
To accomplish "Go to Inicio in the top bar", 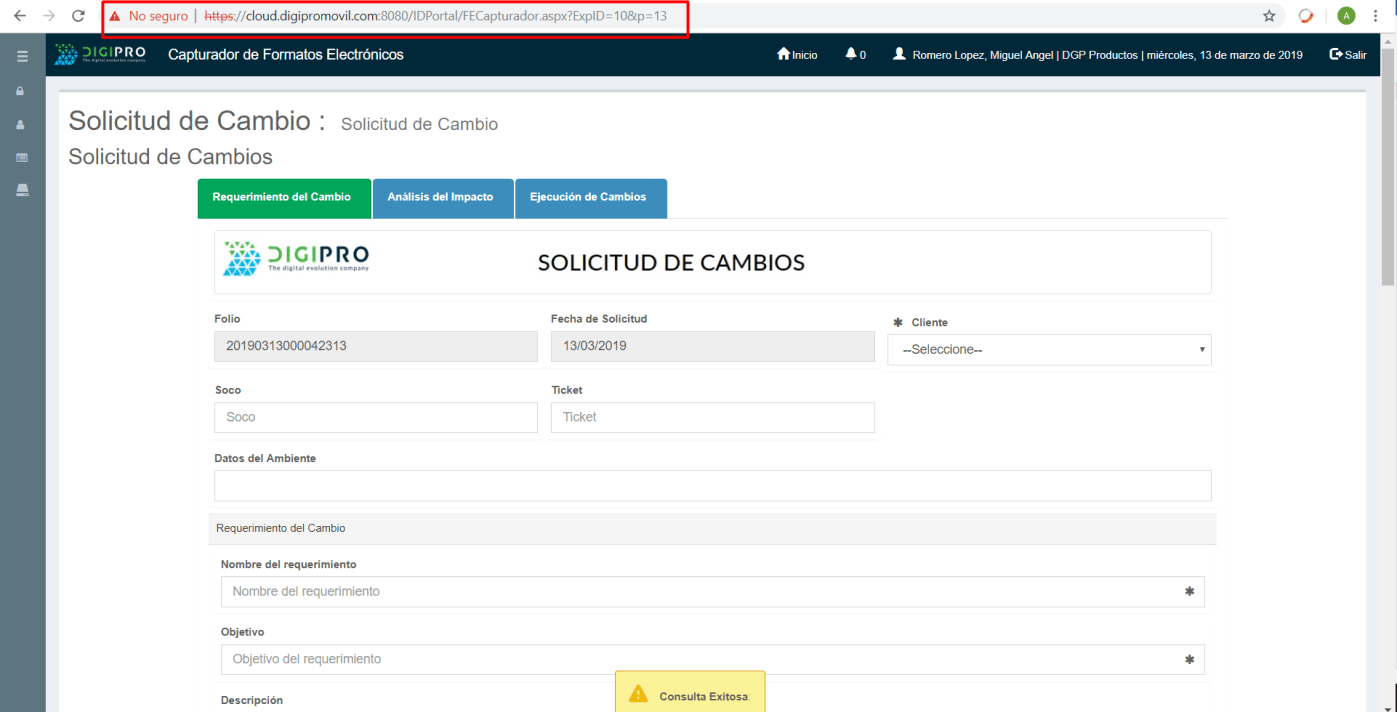I will [x=797, y=55].
